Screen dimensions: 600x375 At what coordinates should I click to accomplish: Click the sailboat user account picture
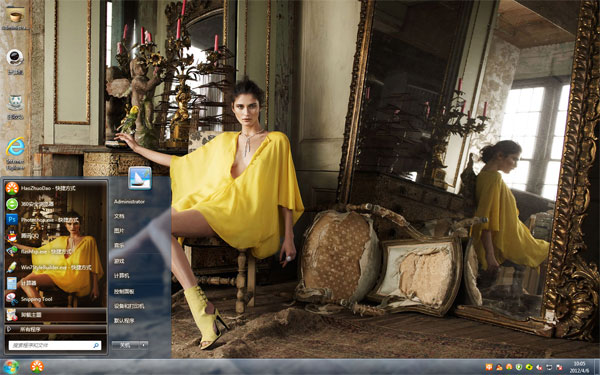140,178
